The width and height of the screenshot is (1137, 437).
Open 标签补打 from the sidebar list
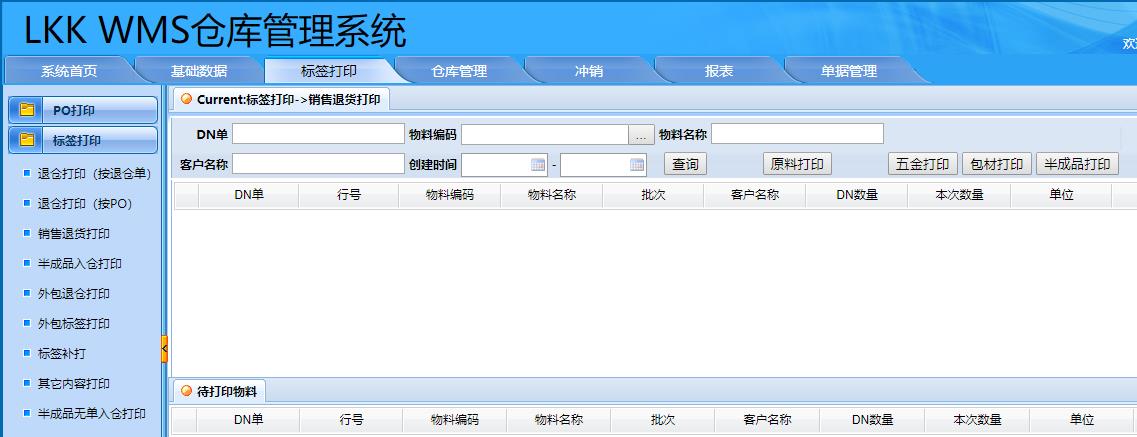click(x=62, y=354)
